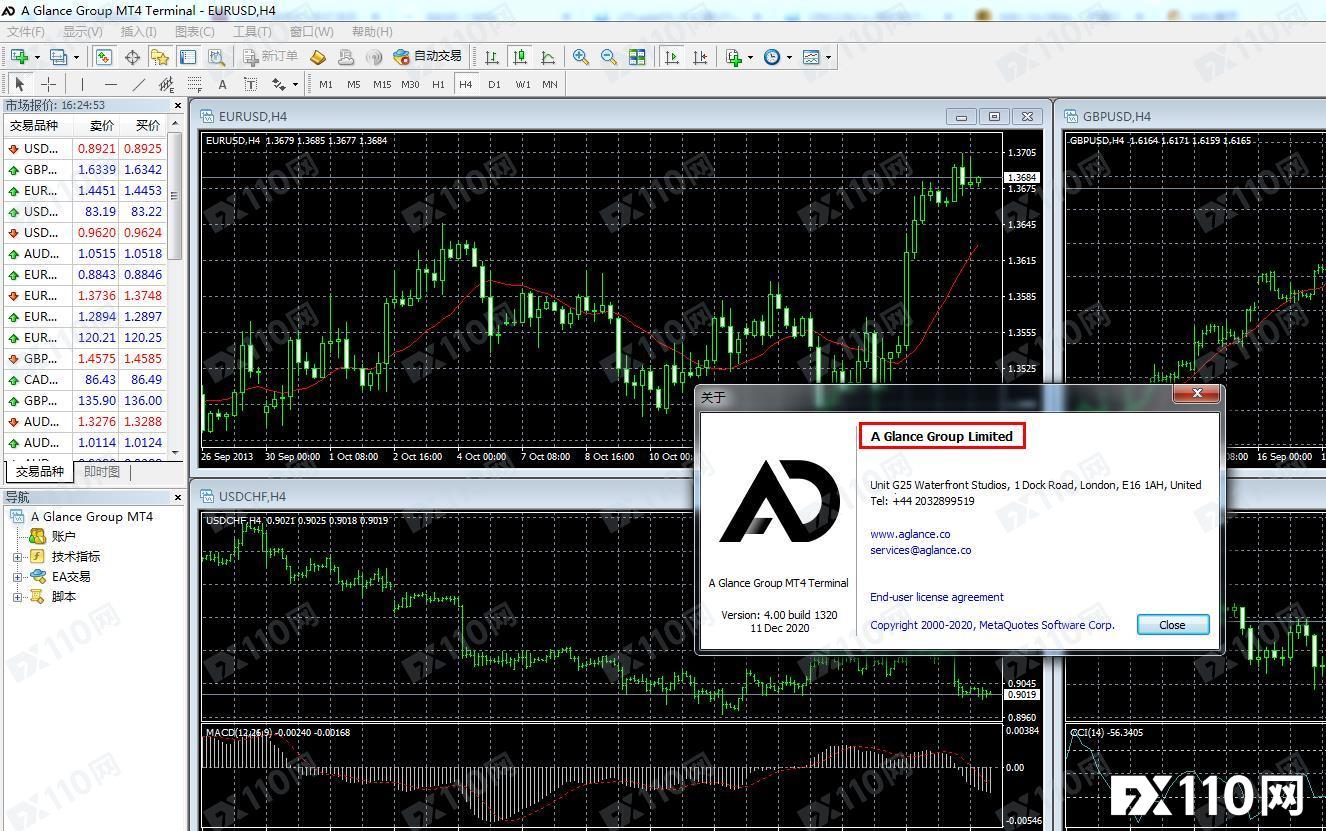1326x831 pixels.
Task: Close the About dialog with Close button
Action: [x=1172, y=625]
